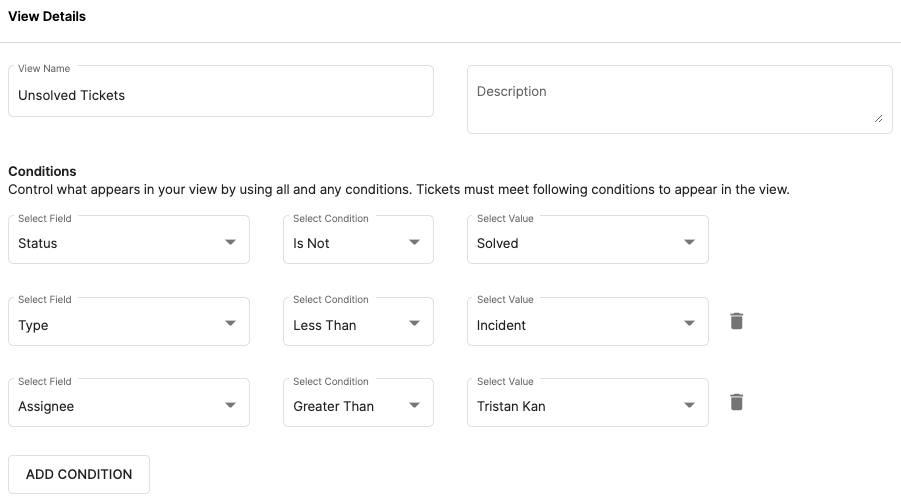
Task: Grab the Description resize handle
Action: pyautogui.click(x=879, y=118)
